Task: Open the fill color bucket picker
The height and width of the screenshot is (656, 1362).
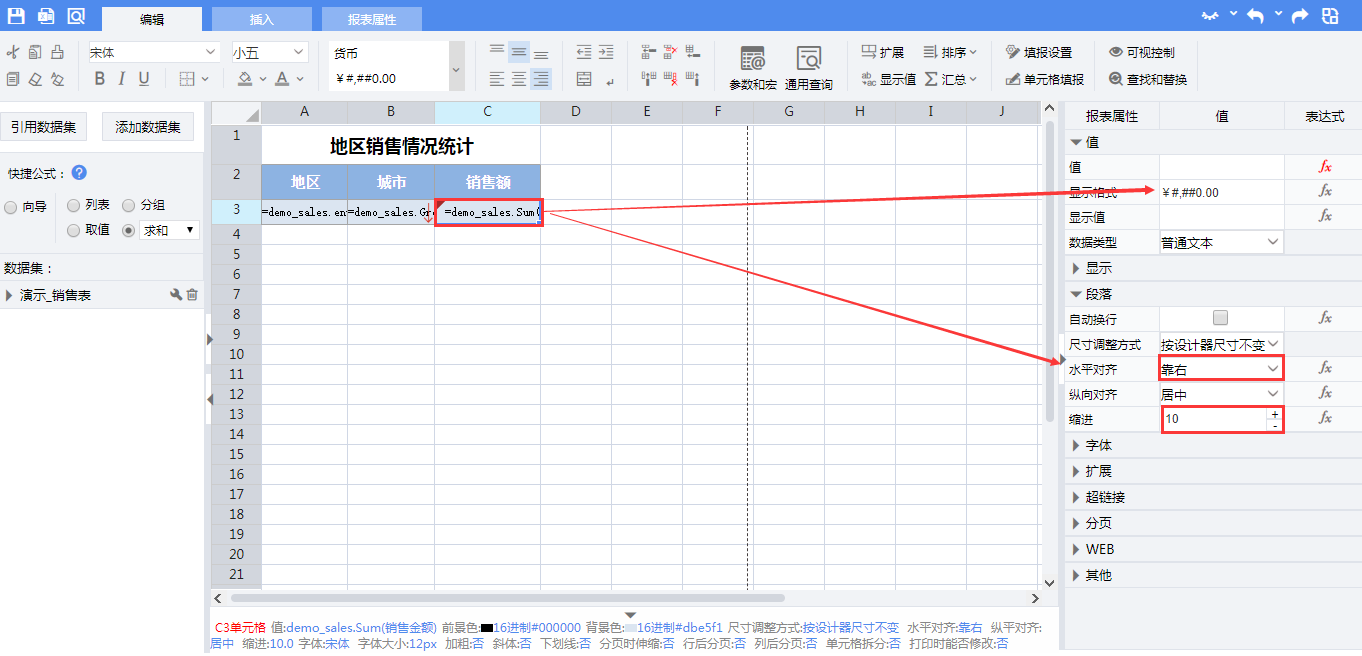Action: coord(245,79)
